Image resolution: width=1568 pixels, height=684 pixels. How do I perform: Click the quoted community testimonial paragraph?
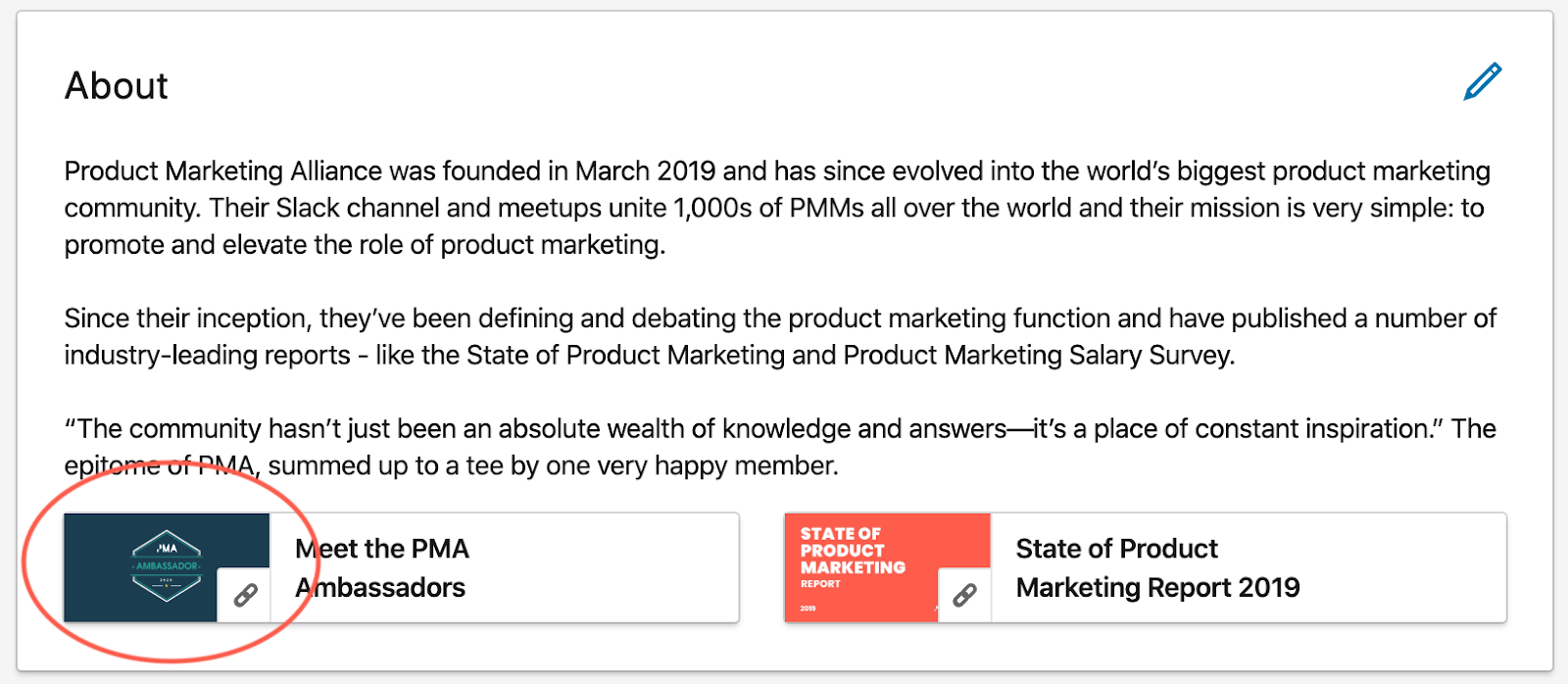tap(774, 447)
